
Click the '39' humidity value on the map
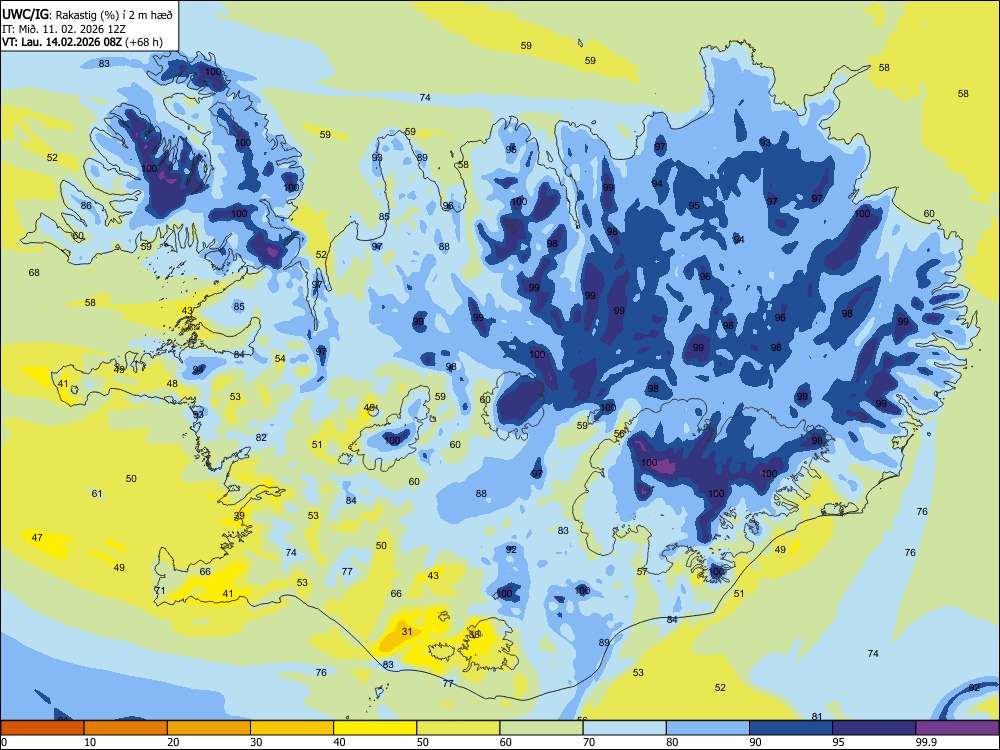click(x=239, y=515)
